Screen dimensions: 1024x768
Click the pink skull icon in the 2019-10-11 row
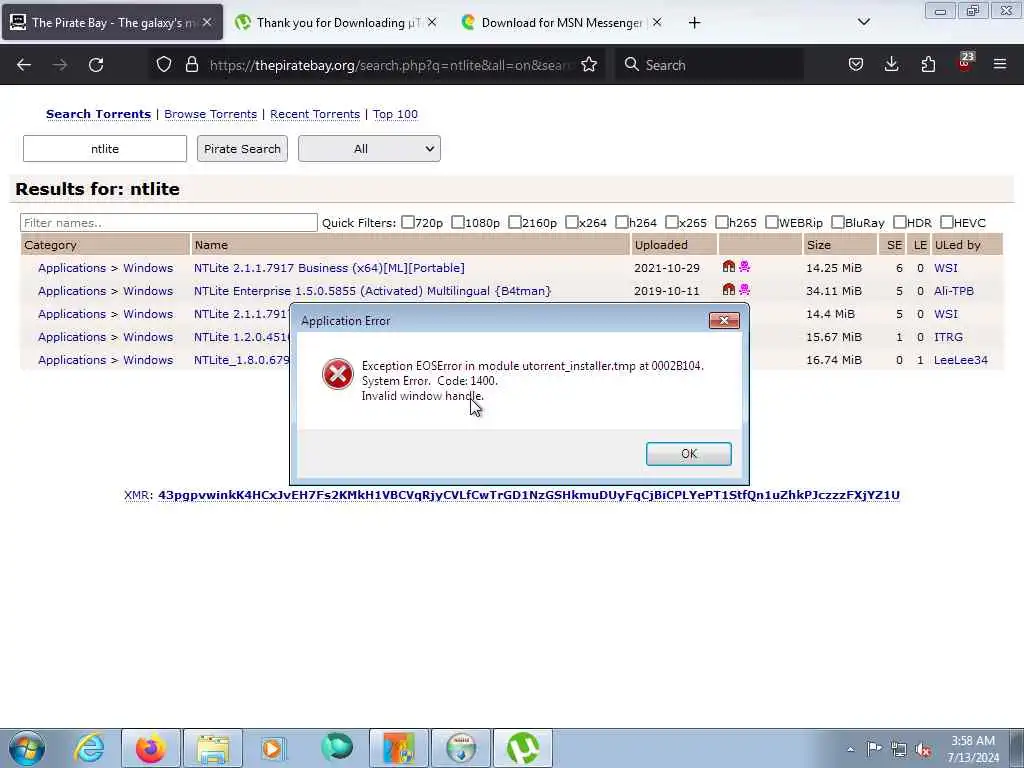point(744,289)
